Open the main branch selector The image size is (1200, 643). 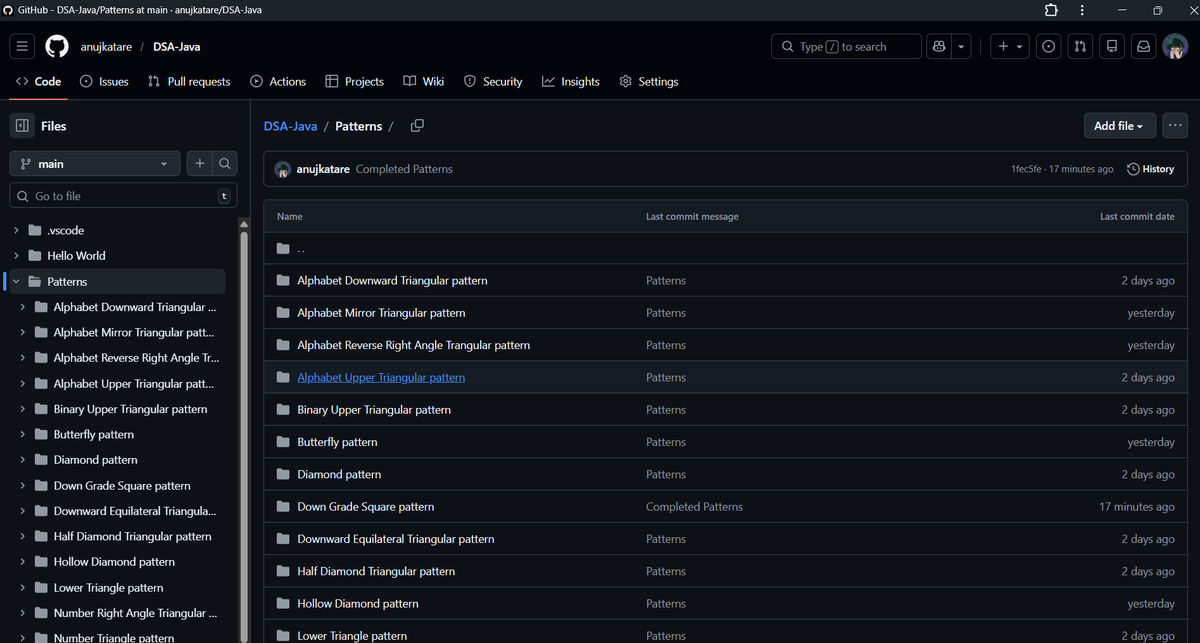(x=95, y=163)
